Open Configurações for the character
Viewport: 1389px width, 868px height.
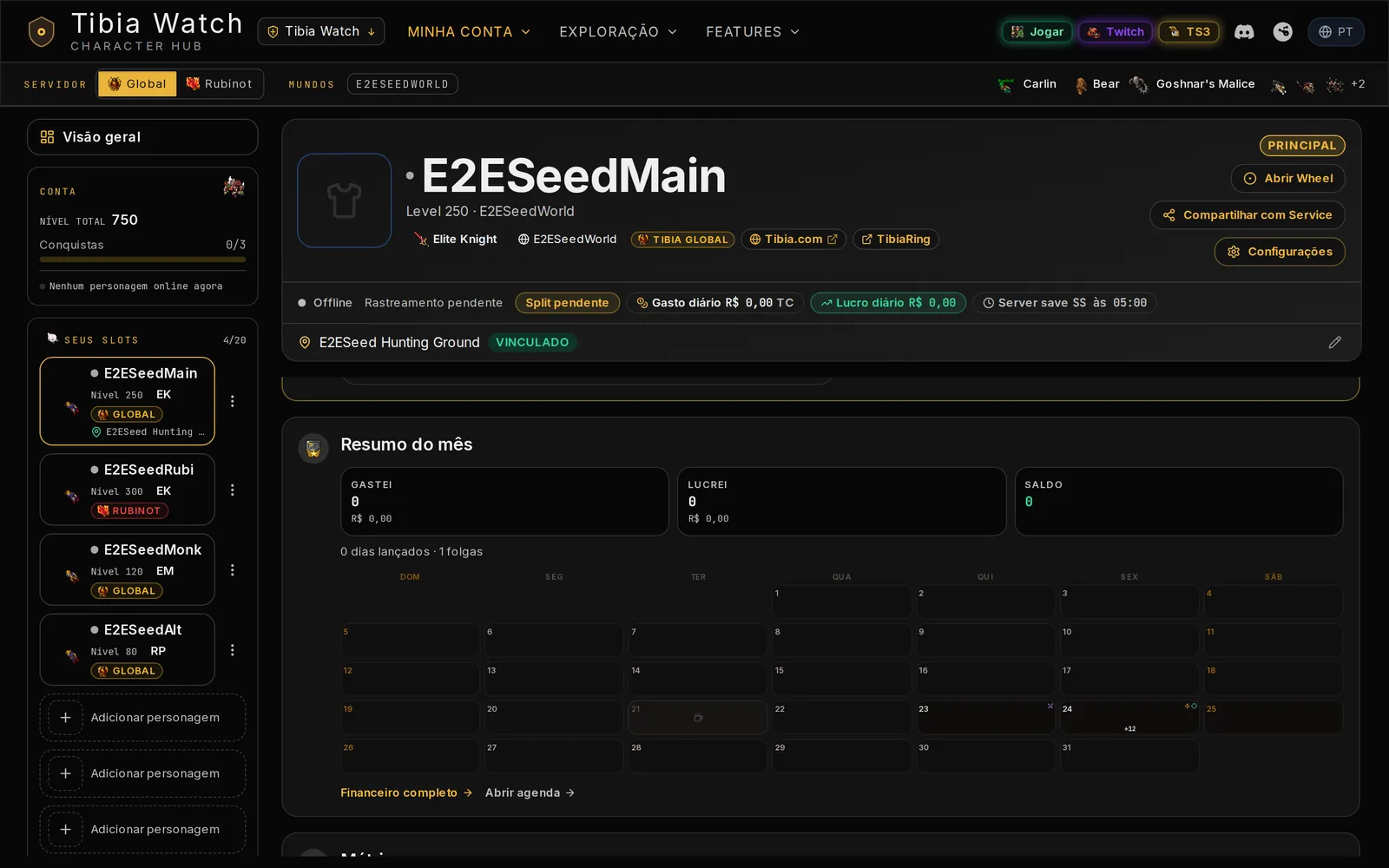click(x=1280, y=252)
